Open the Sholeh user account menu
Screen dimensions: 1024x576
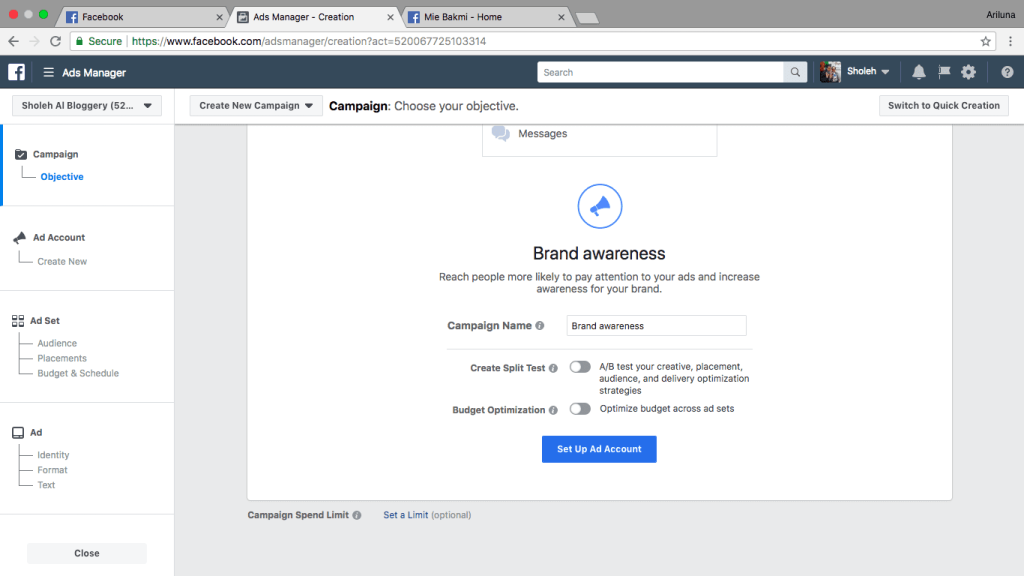tap(868, 72)
